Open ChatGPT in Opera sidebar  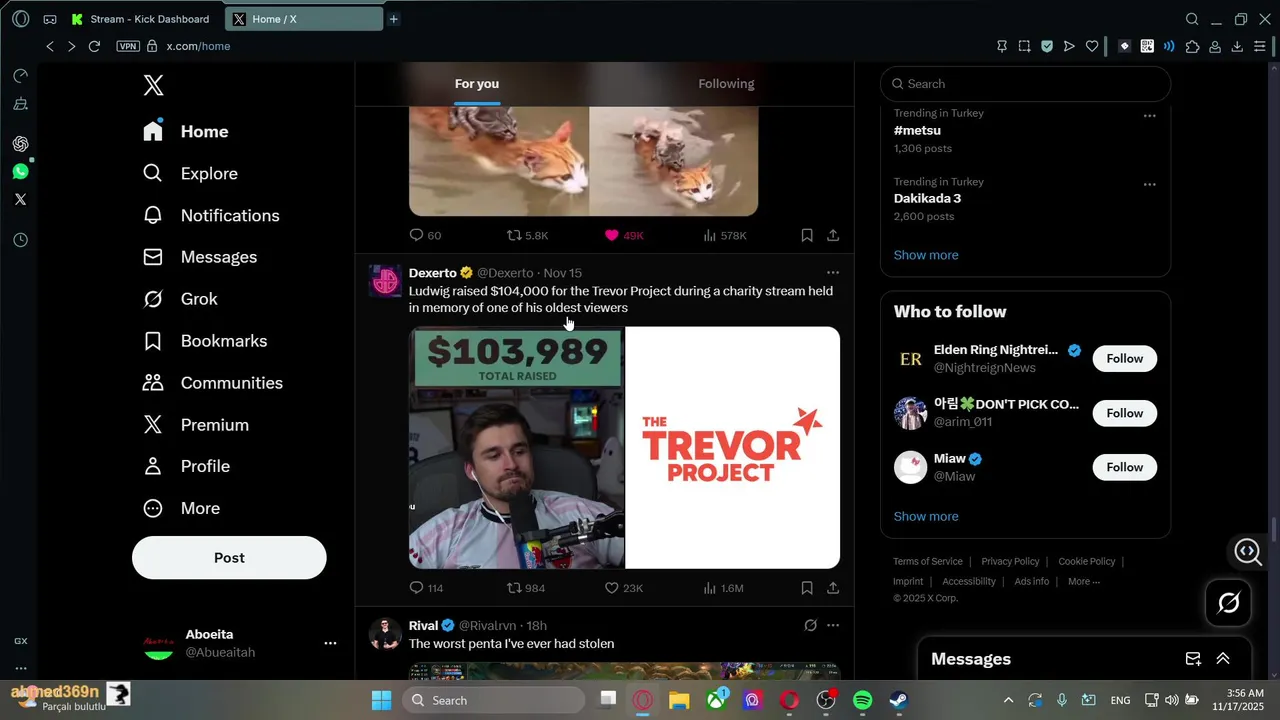[20, 144]
